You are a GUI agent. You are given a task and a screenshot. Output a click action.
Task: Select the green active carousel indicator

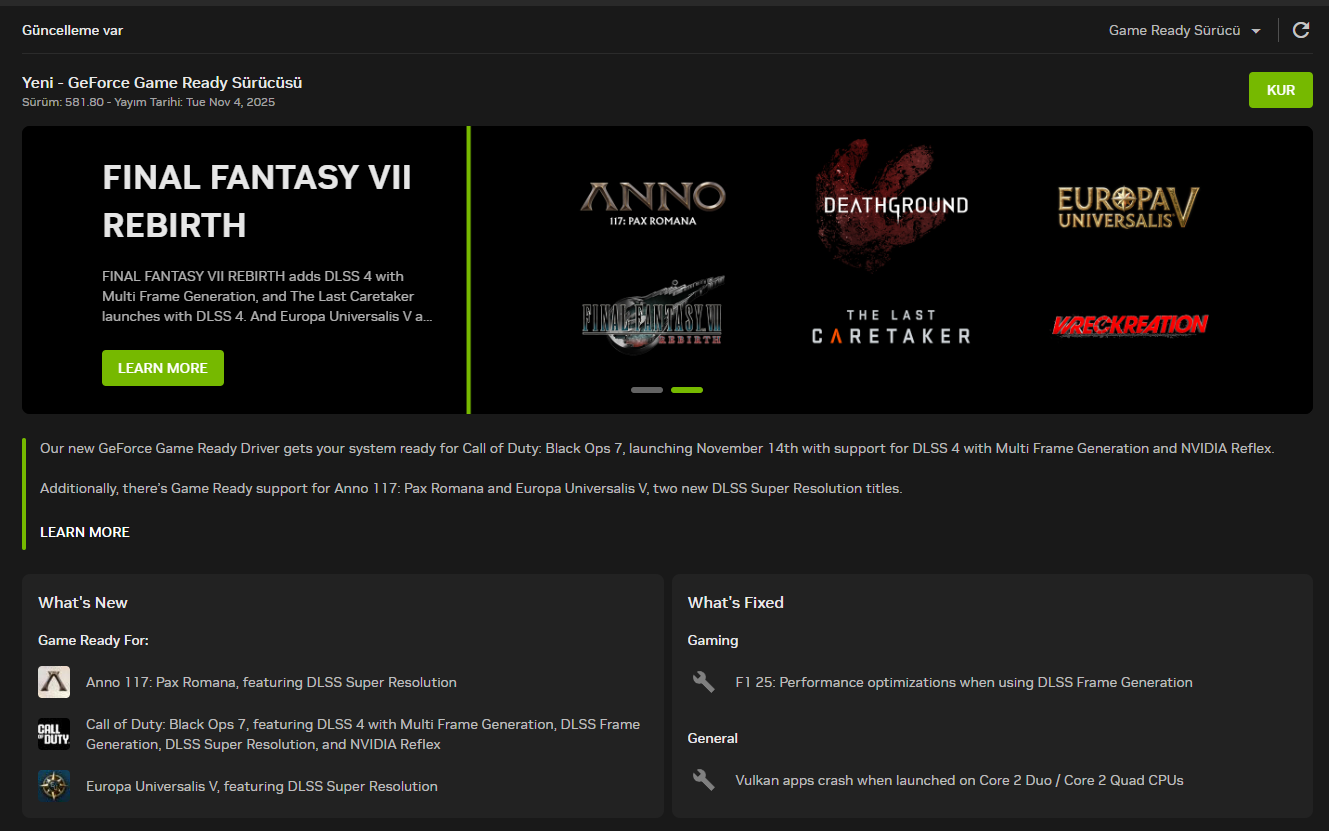tap(687, 390)
